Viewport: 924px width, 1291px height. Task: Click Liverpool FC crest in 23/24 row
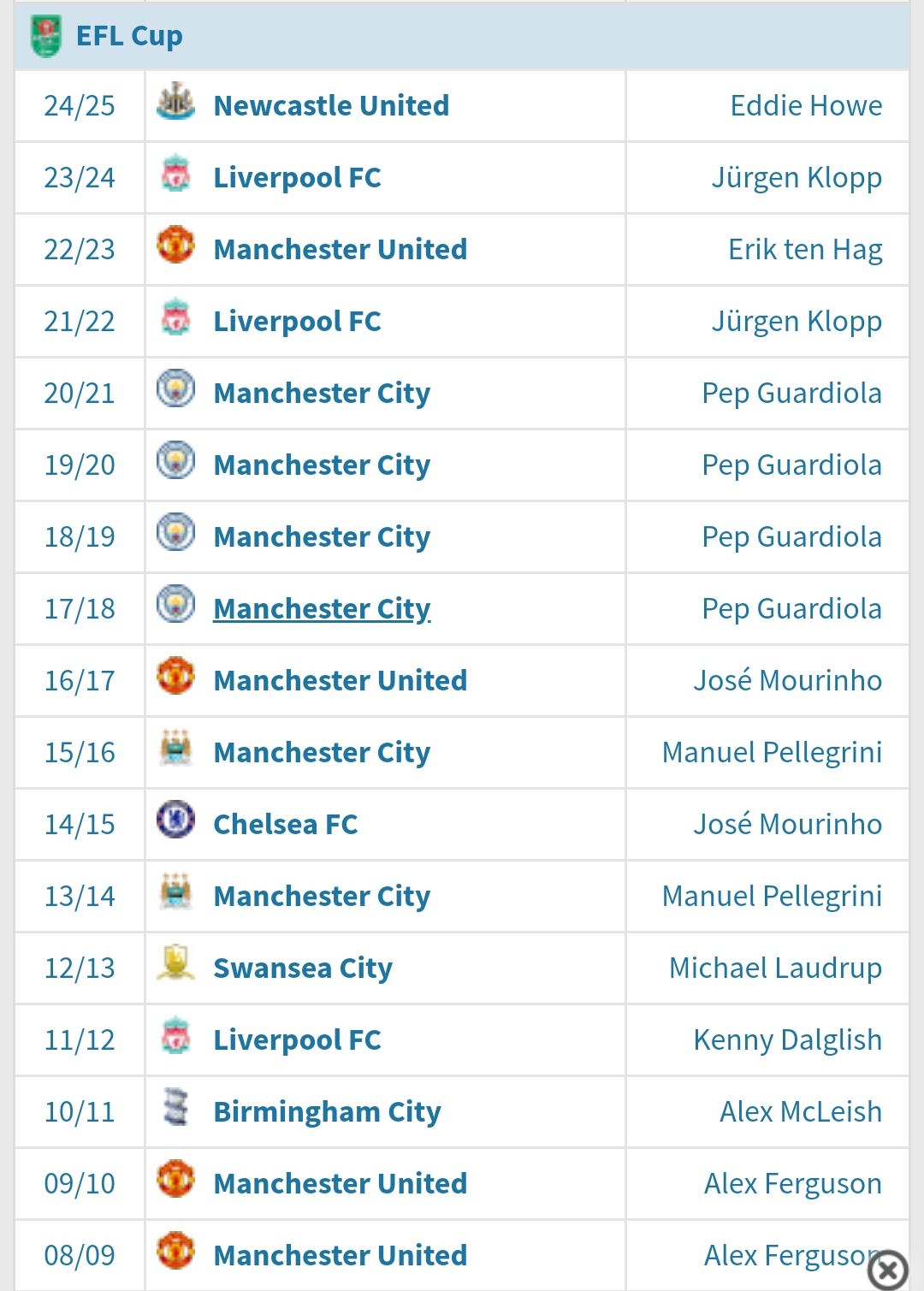(176, 175)
